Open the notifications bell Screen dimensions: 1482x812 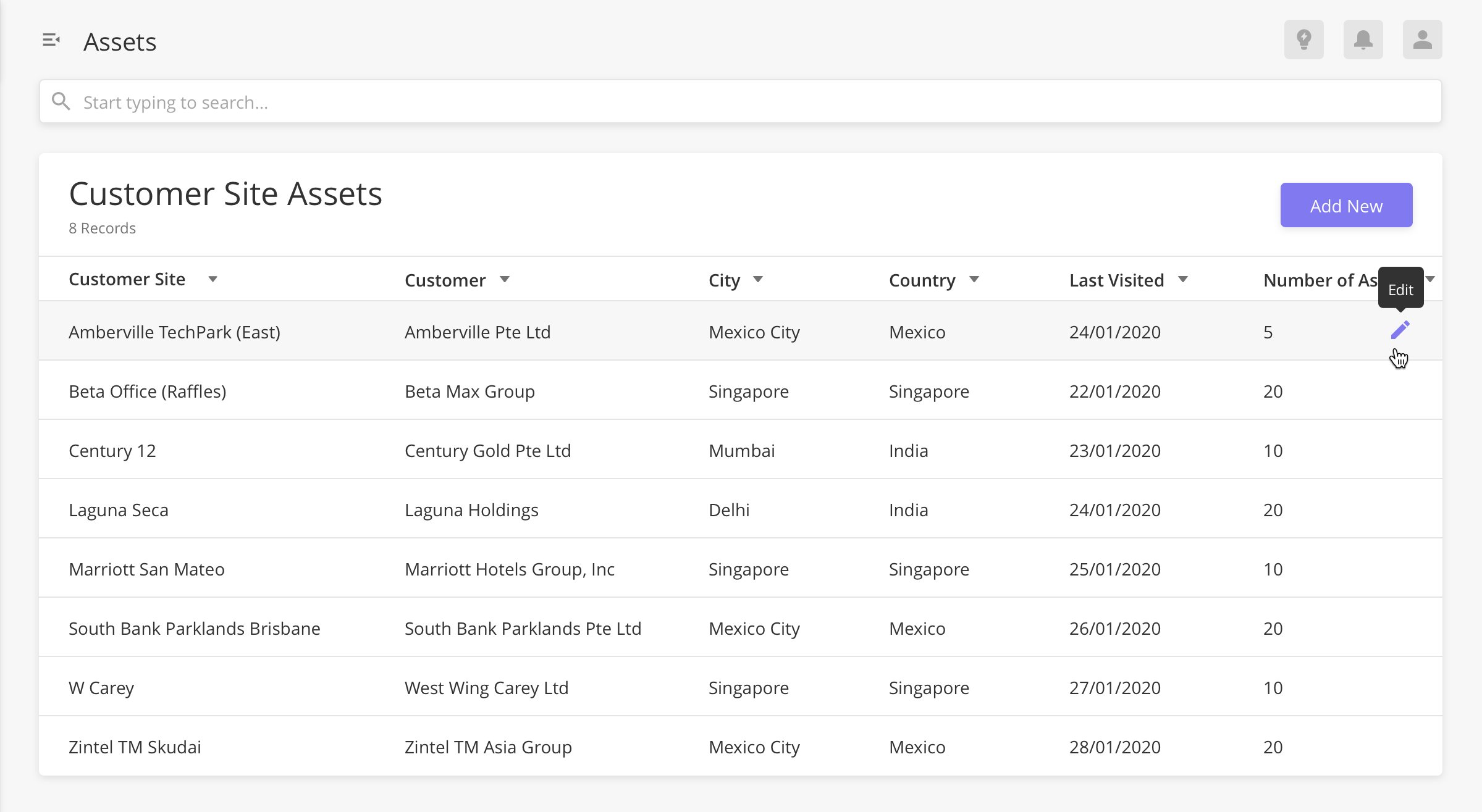coord(1363,40)
